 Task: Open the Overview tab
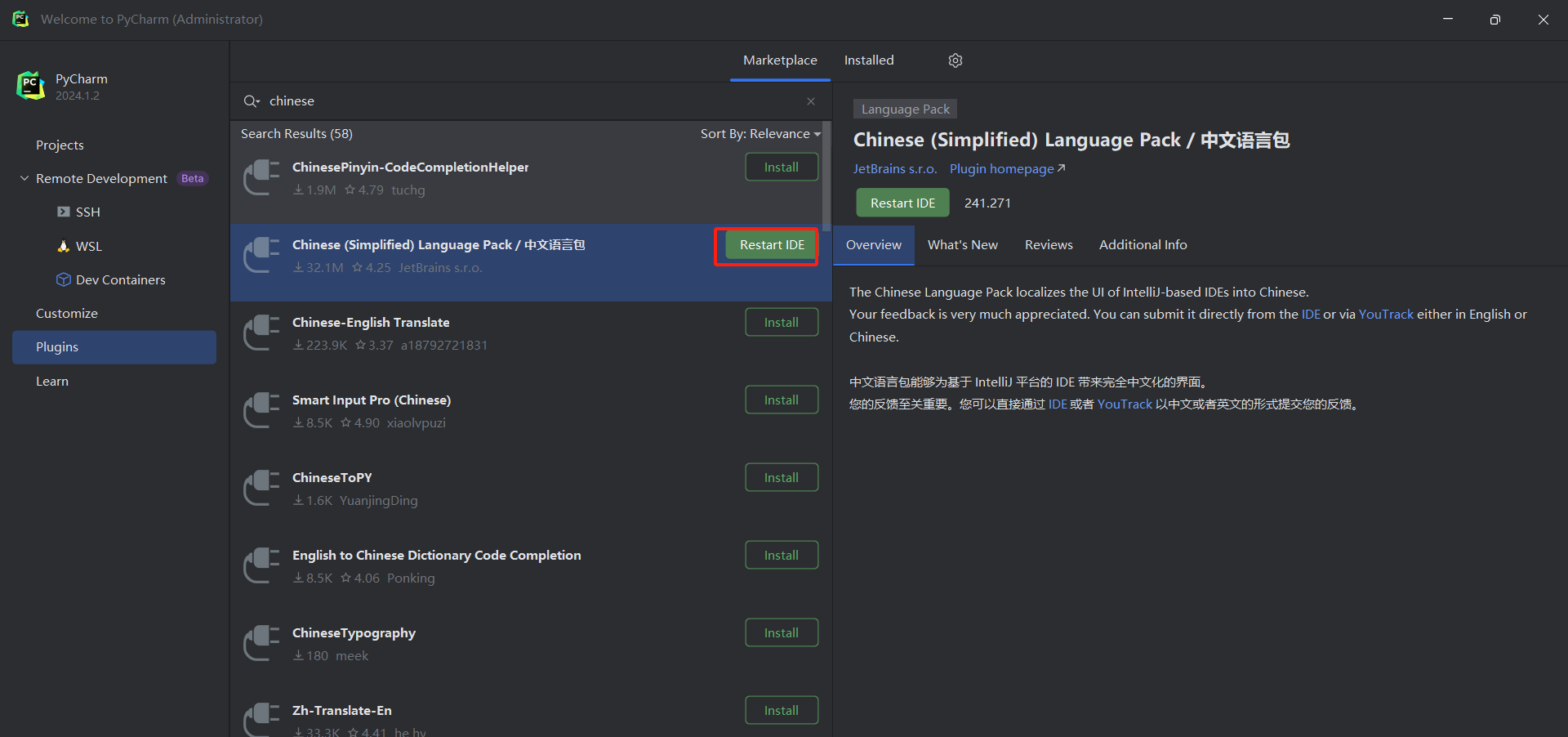tap(874, 245)
